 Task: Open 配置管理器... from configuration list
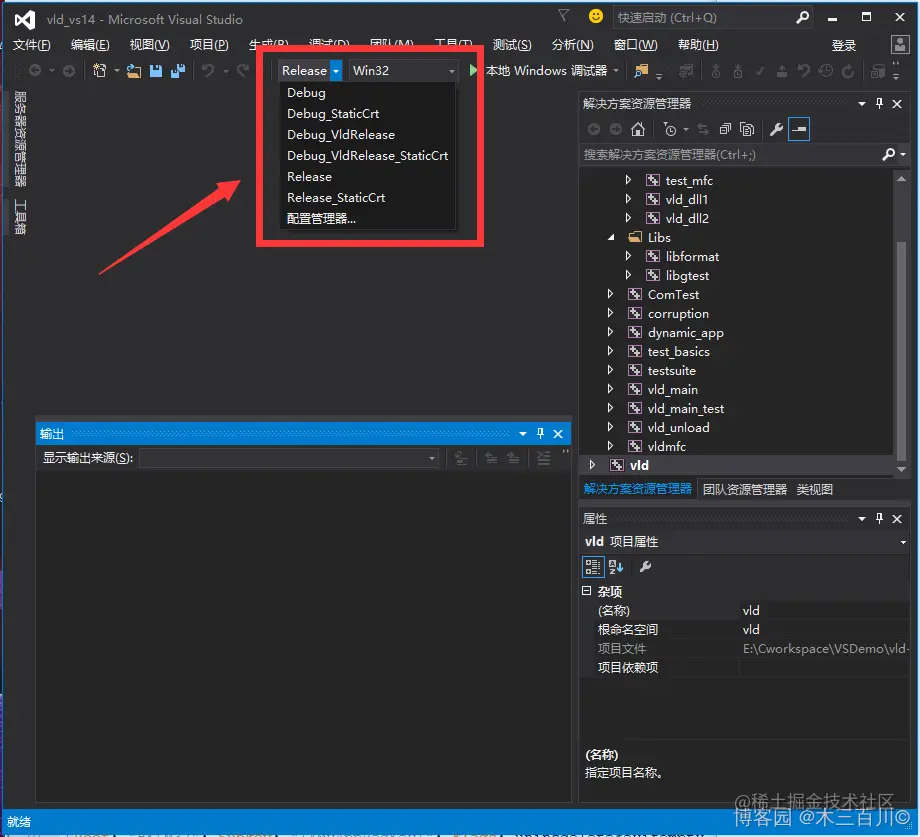coord(367,219)
